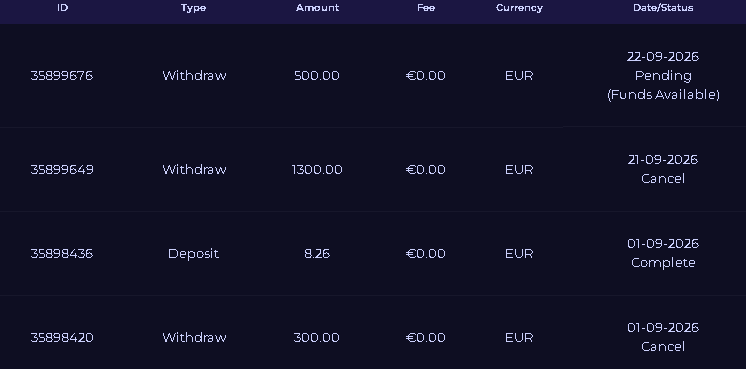The image size is (746, 369).
Task: Click the Cancel status dated 21-09-2026
Action: pos(663,179)
